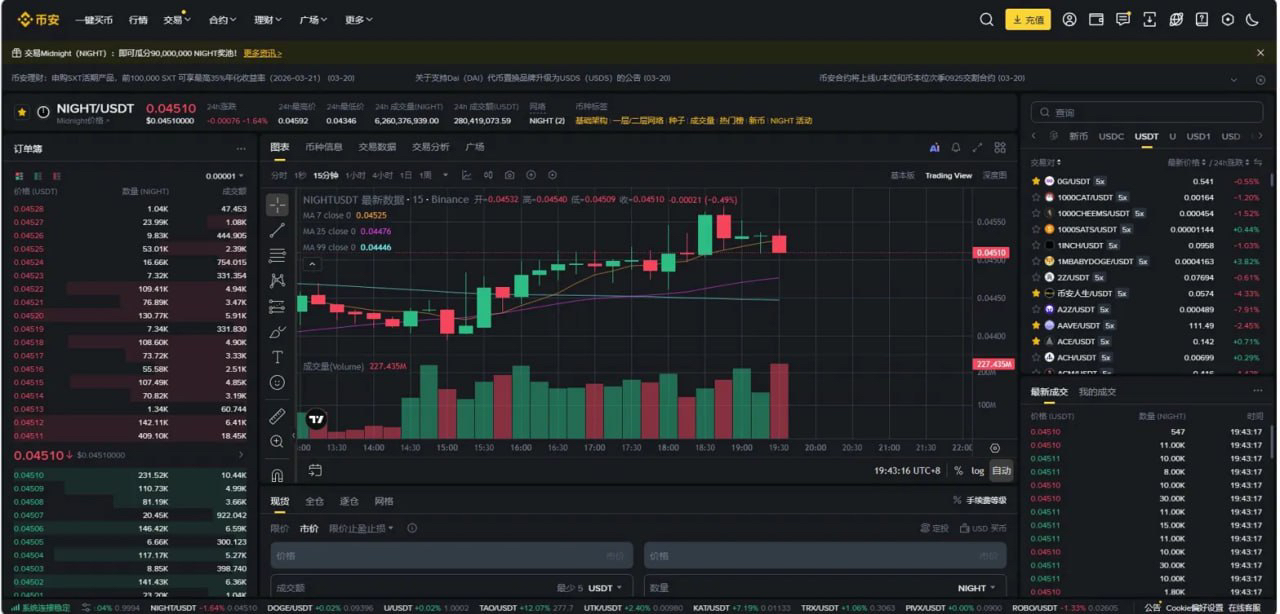Viewport: 1280px width, 614px height.
Task: Open the user profile icon
Action: (1069, 19)
